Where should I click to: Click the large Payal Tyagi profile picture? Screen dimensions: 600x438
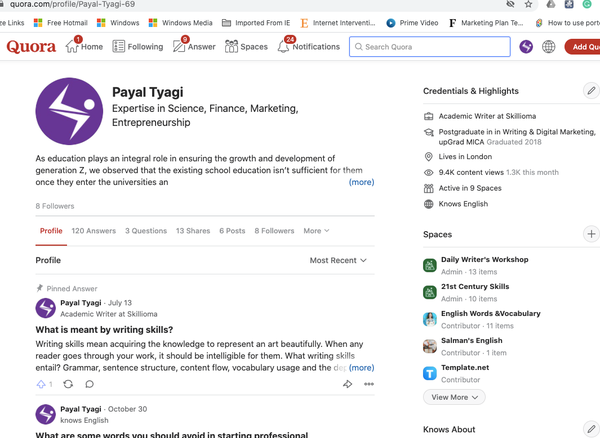pyautogui.click(x=69, y=111)
